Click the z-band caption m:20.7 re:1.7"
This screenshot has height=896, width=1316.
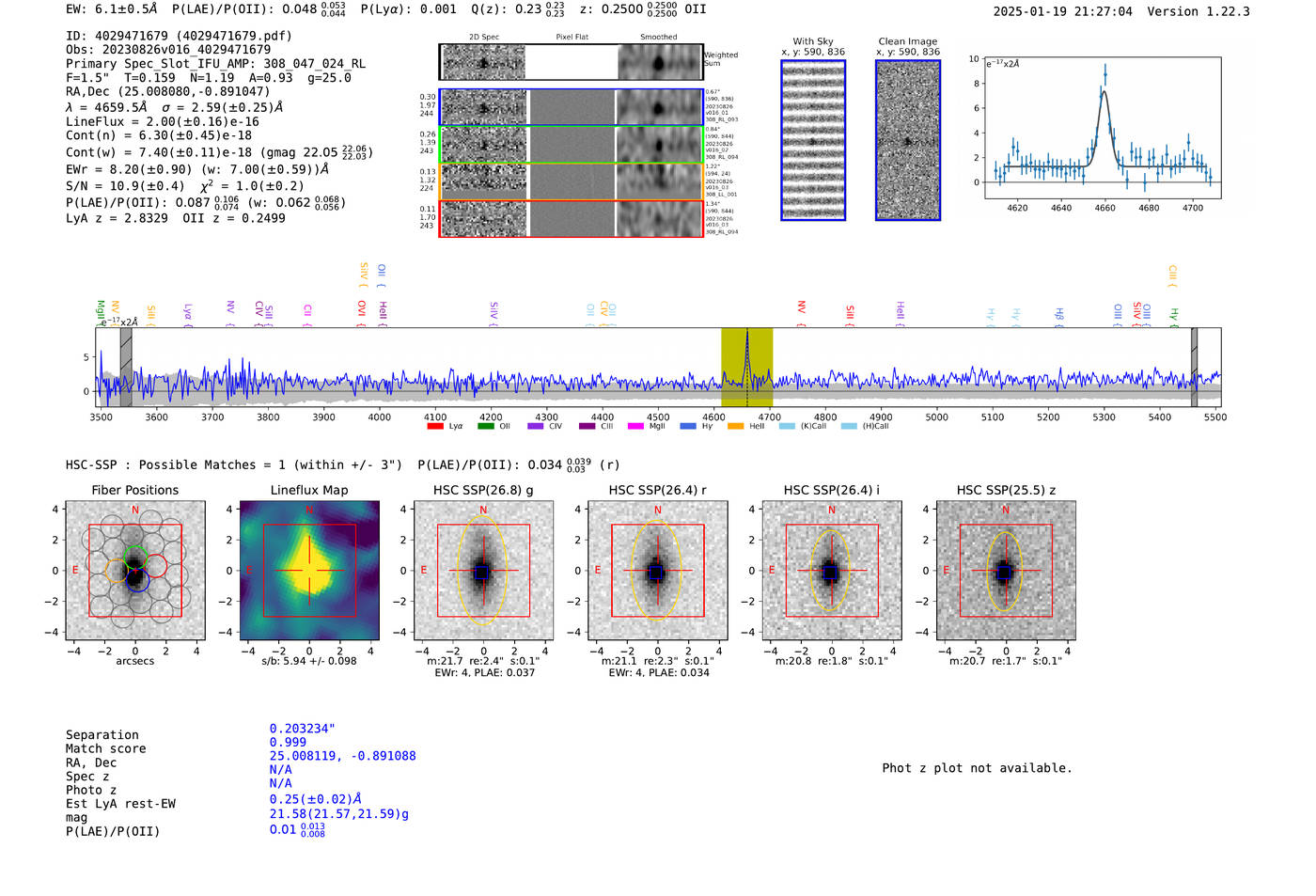click(x=1006, y=661)
